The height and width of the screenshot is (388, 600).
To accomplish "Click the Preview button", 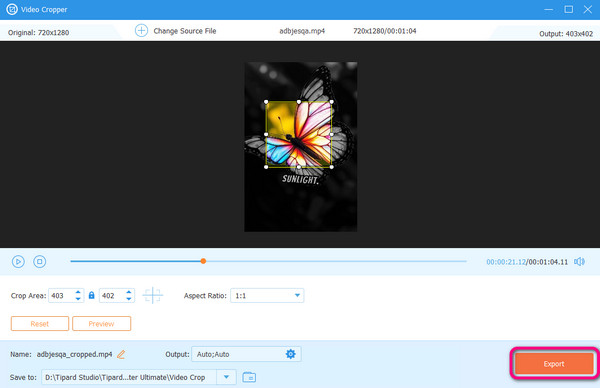I will pos(101,324).
